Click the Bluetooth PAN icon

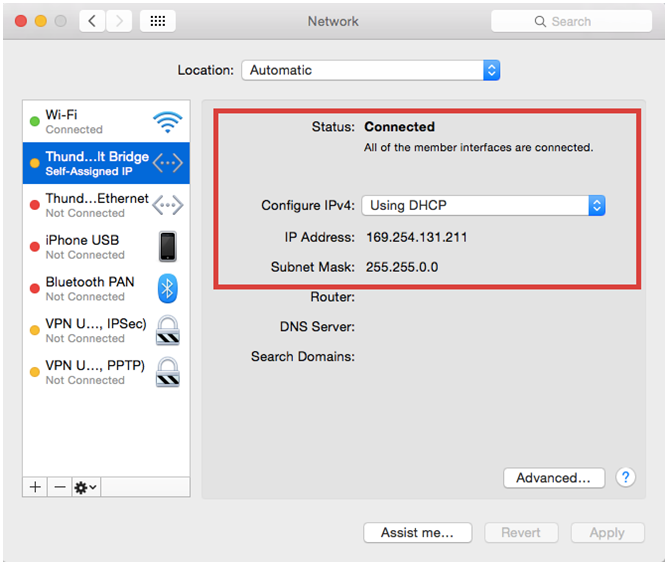[168, 289]
